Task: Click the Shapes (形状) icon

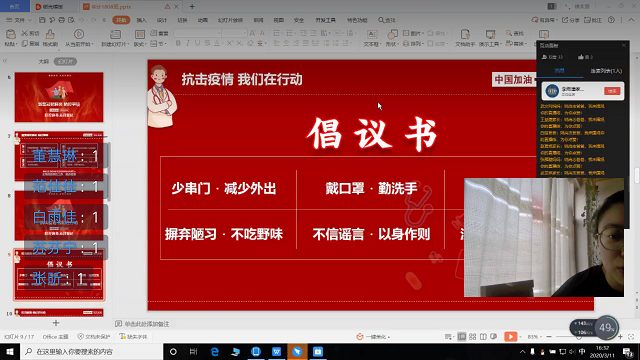Action: coord(392,34)
